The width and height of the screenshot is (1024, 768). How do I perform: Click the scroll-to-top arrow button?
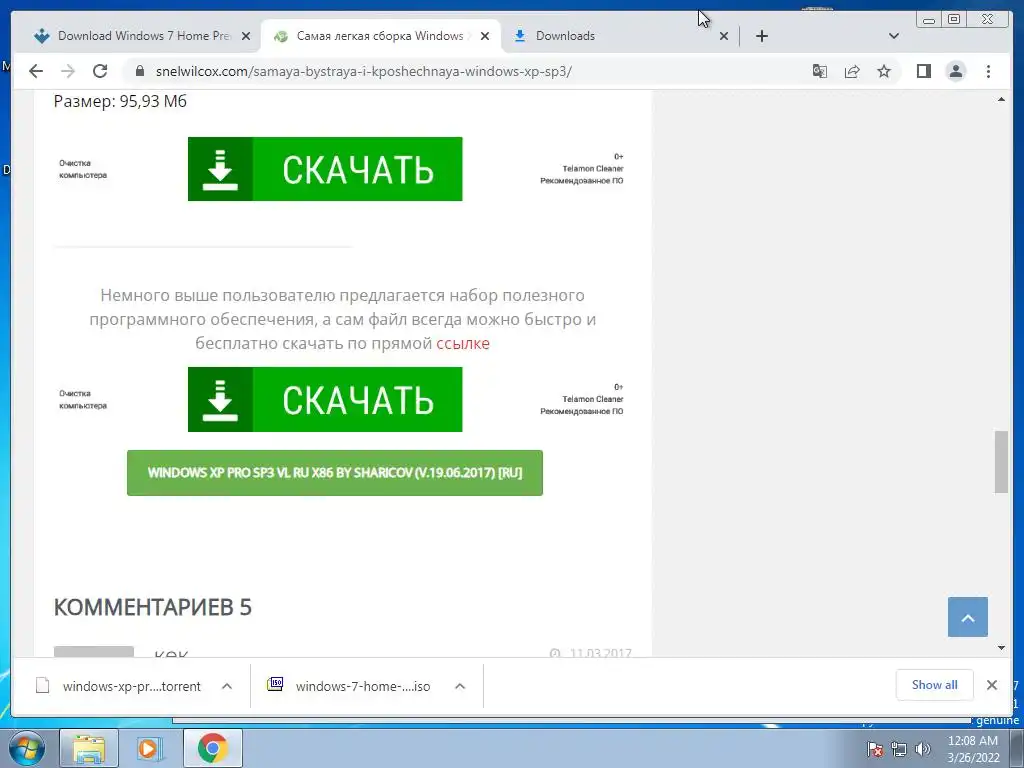click(968, 617)
